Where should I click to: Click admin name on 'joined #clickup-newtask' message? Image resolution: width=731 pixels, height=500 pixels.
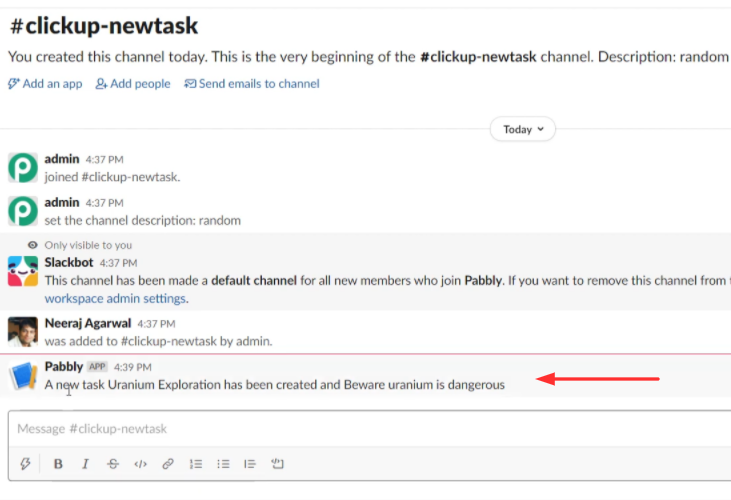62,159
